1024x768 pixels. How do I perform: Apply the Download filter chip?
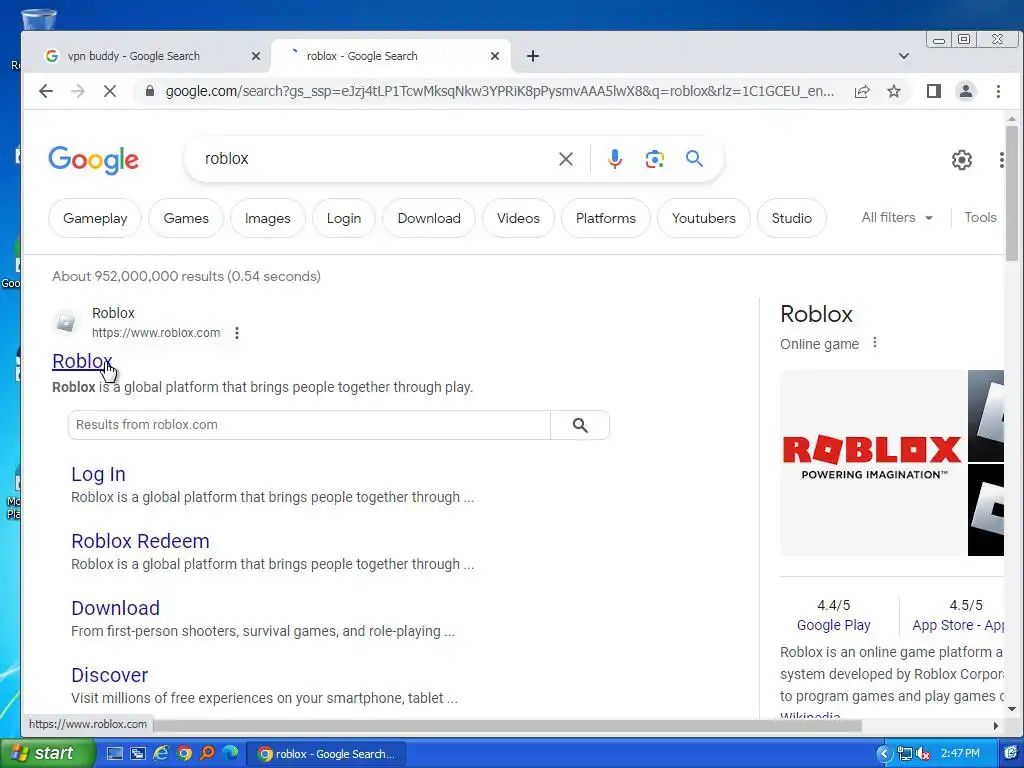tap(429, 218)
